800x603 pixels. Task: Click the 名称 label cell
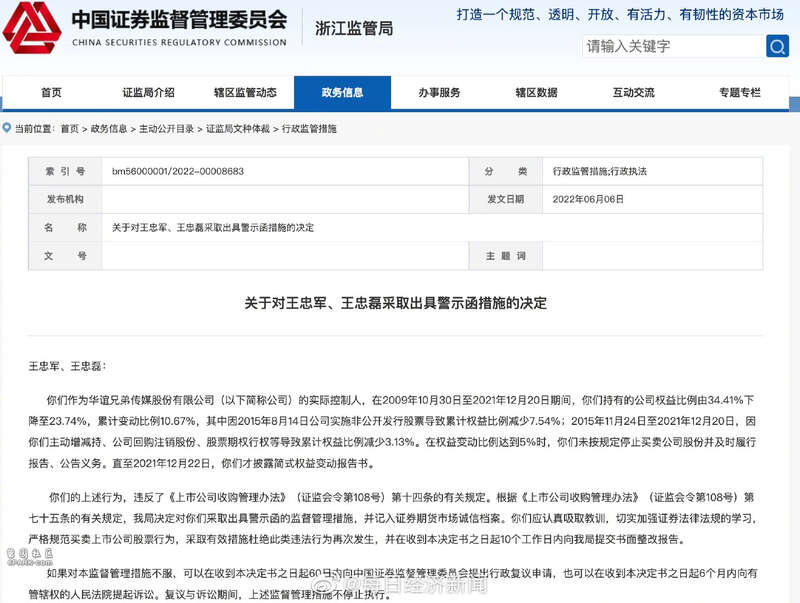[x=65, y=228]
